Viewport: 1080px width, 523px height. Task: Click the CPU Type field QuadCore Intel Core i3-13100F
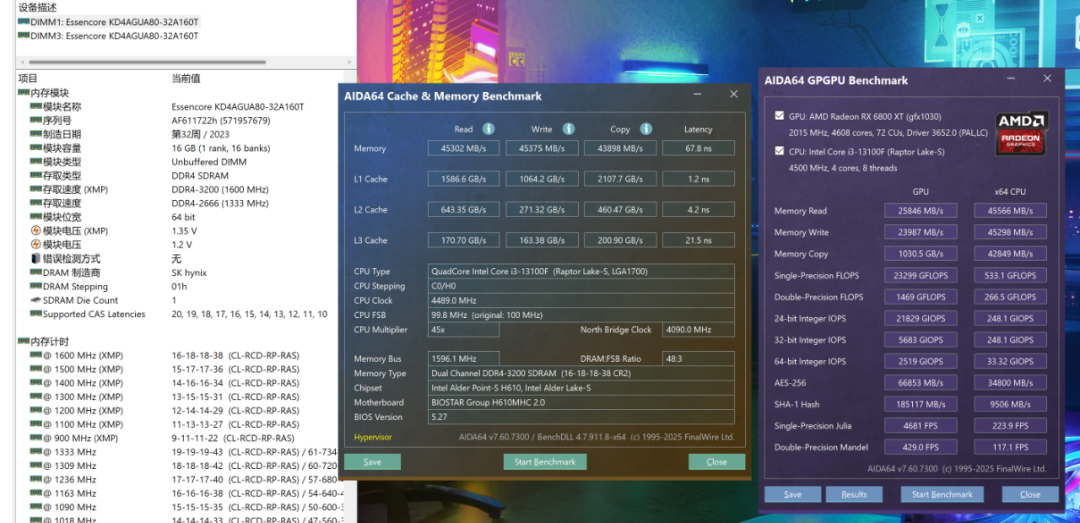(581, 271)
